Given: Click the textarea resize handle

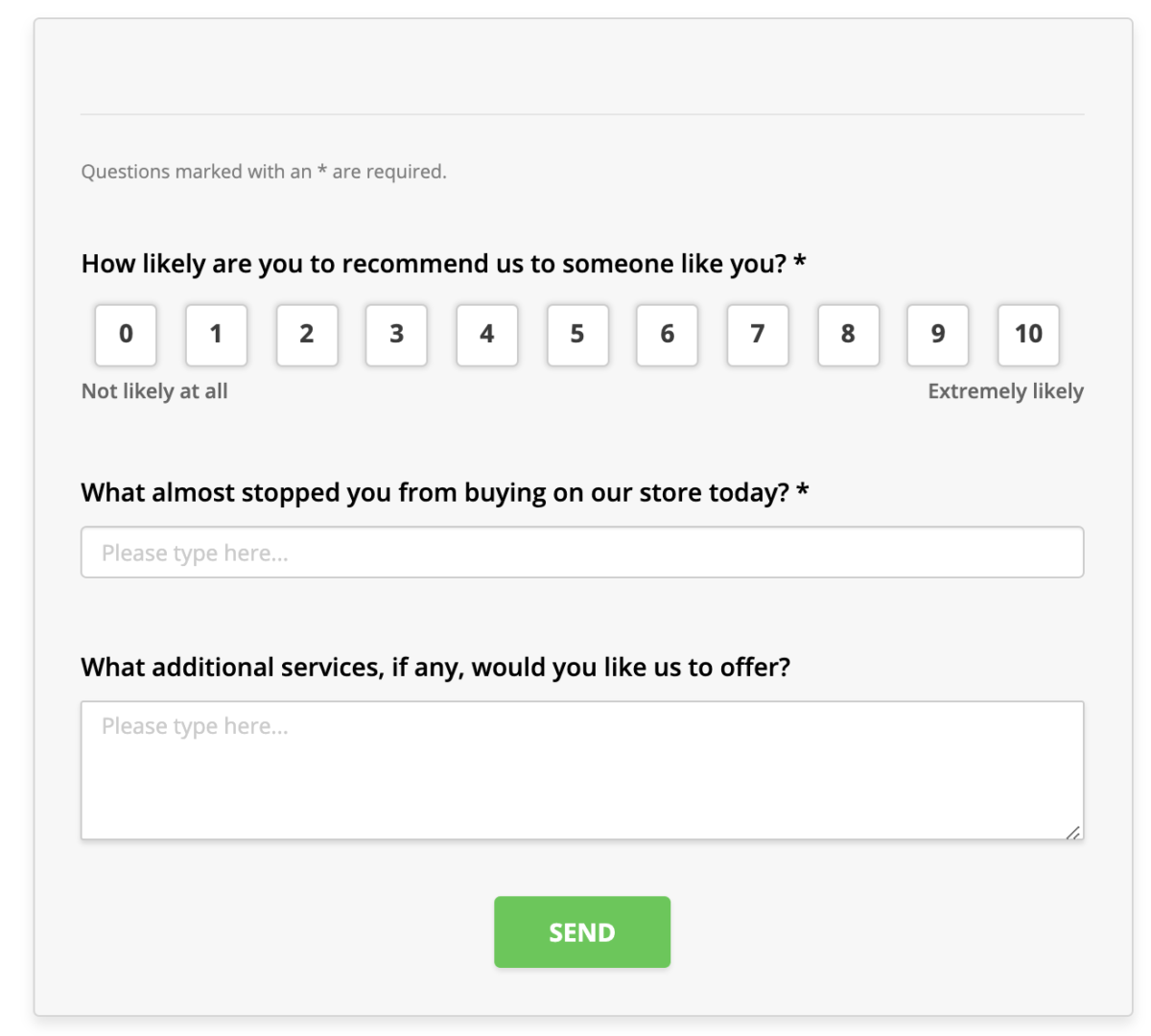Looking at the screenshot, I should coord(1075,834).
